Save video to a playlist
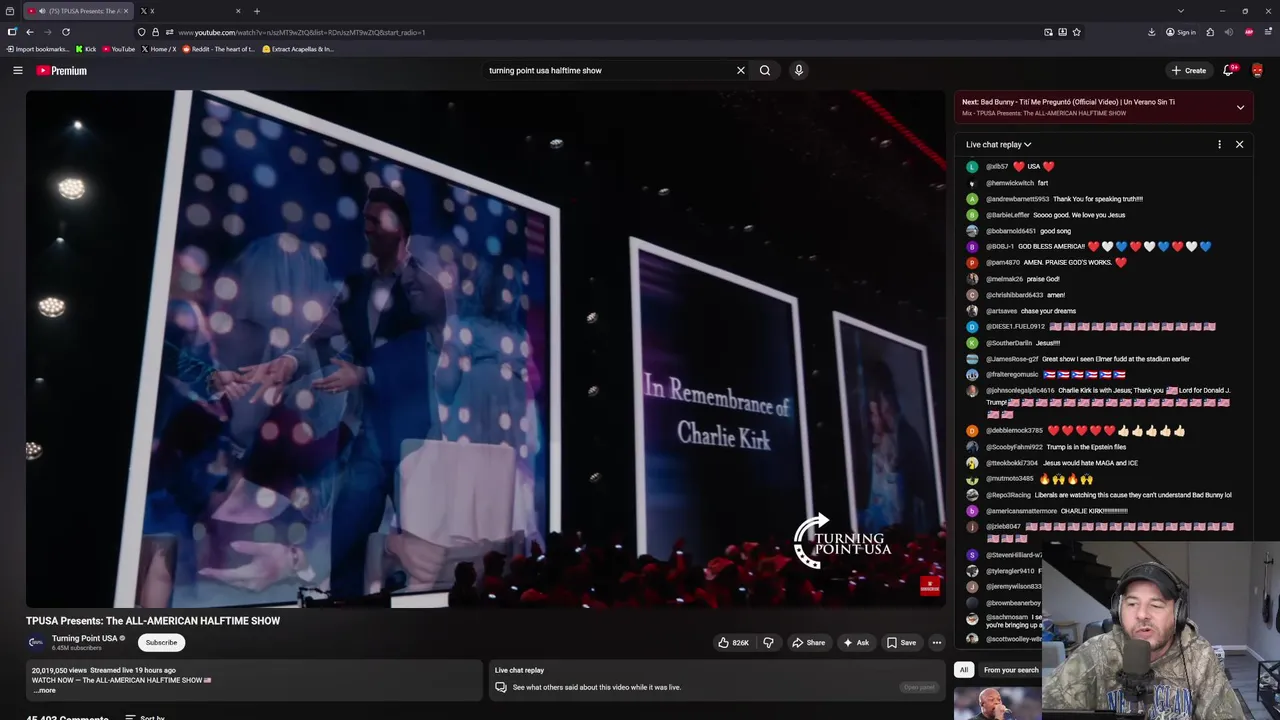The height and width of the screenshot is (720, 1280). coord(901,643)
